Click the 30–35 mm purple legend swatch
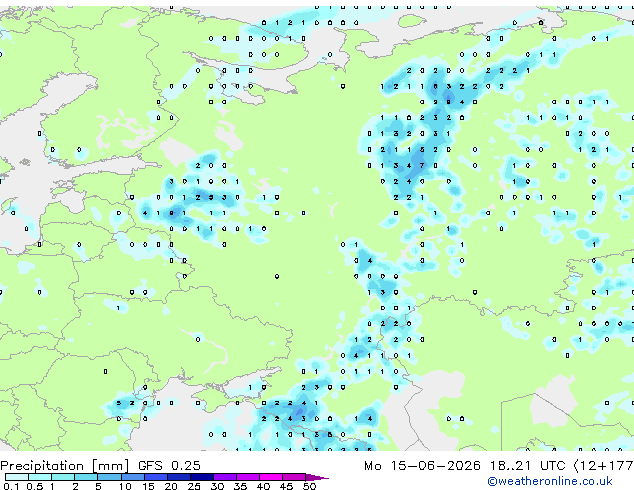 (x=225, y=477)
